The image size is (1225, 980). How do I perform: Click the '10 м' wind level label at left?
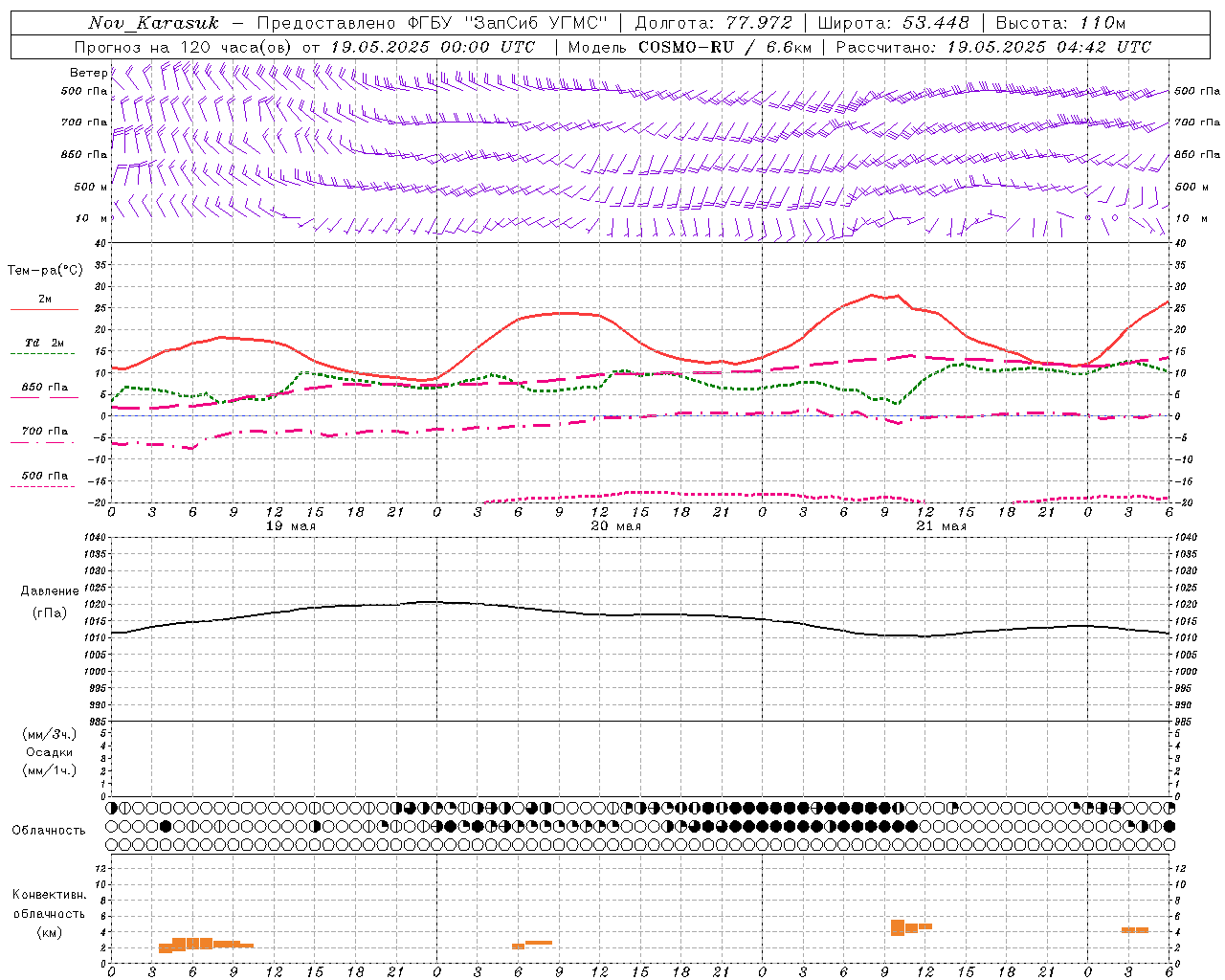(x=92, y=218)
